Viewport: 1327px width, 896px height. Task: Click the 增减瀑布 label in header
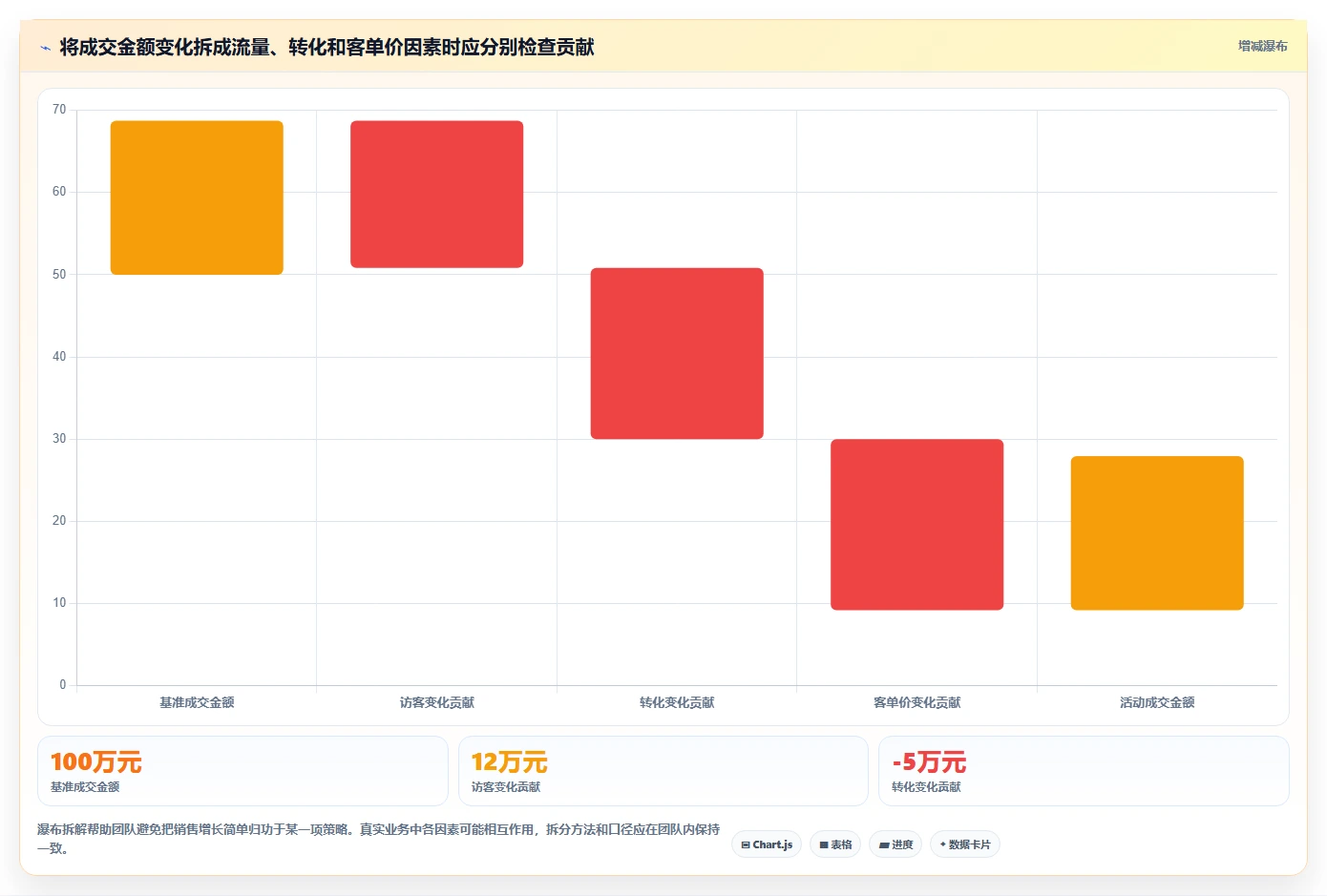(x=1263, y=46)
